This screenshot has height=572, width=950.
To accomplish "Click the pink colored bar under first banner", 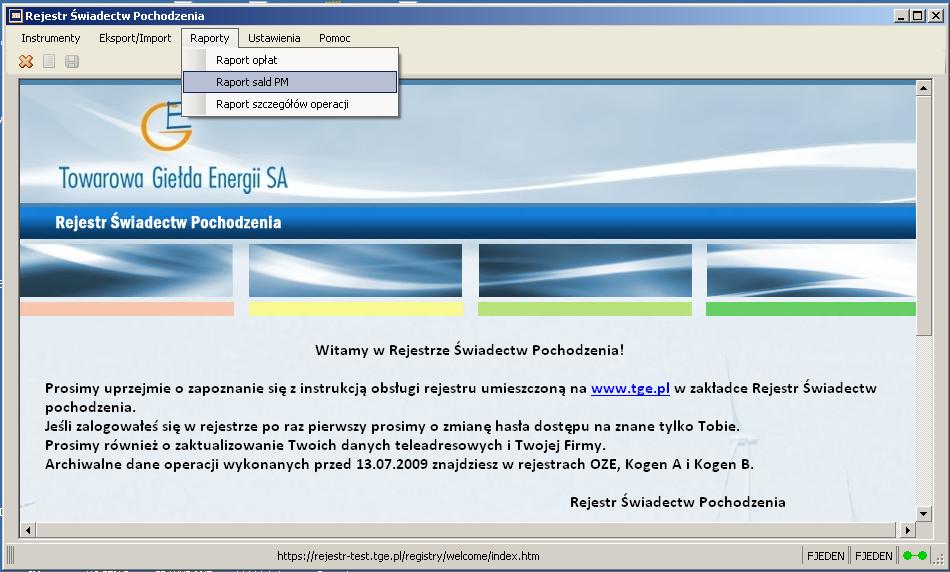I will click(x=127, y=309).
